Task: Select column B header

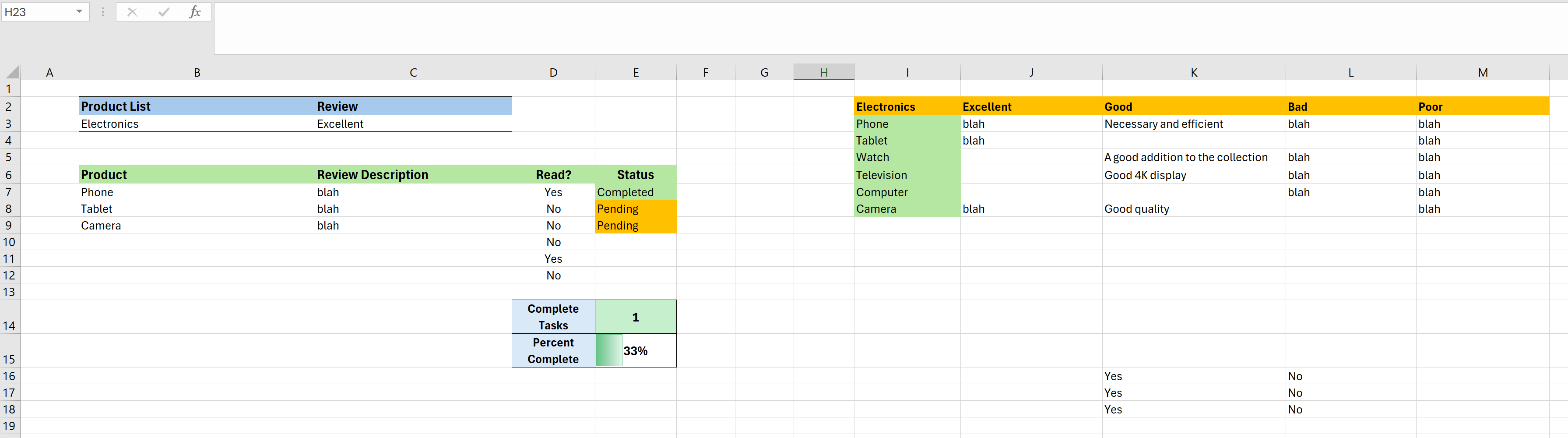Action: click(197, 73)
